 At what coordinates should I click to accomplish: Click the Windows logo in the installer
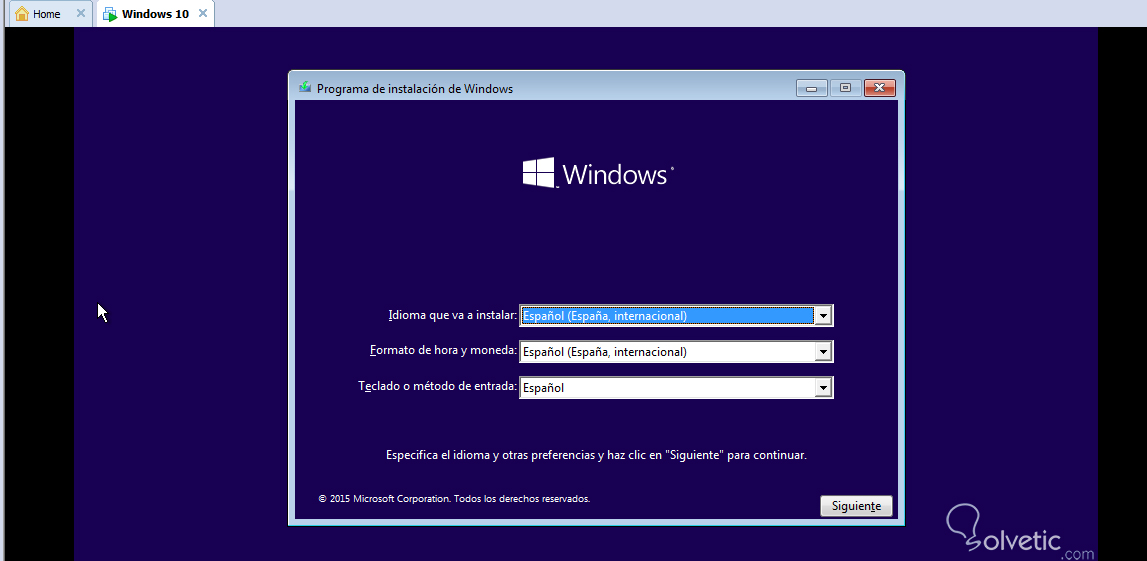[x=598, y=173]
